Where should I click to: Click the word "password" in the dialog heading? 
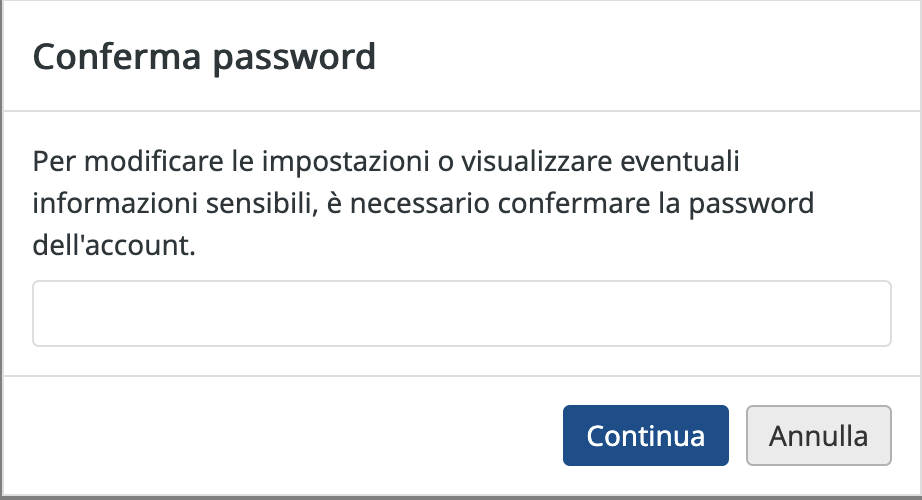pos(294,58)
